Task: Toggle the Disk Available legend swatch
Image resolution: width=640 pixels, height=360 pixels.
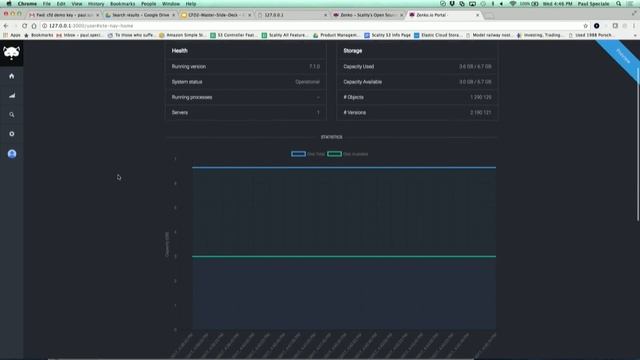Action: (334, 154)
